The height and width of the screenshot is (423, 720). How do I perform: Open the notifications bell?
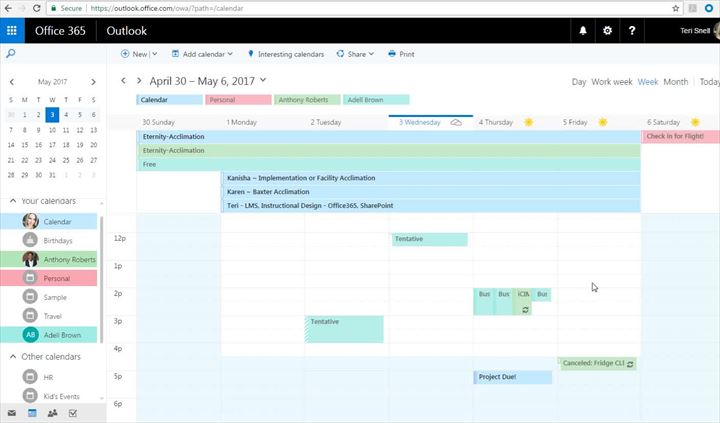pos(583,31)
